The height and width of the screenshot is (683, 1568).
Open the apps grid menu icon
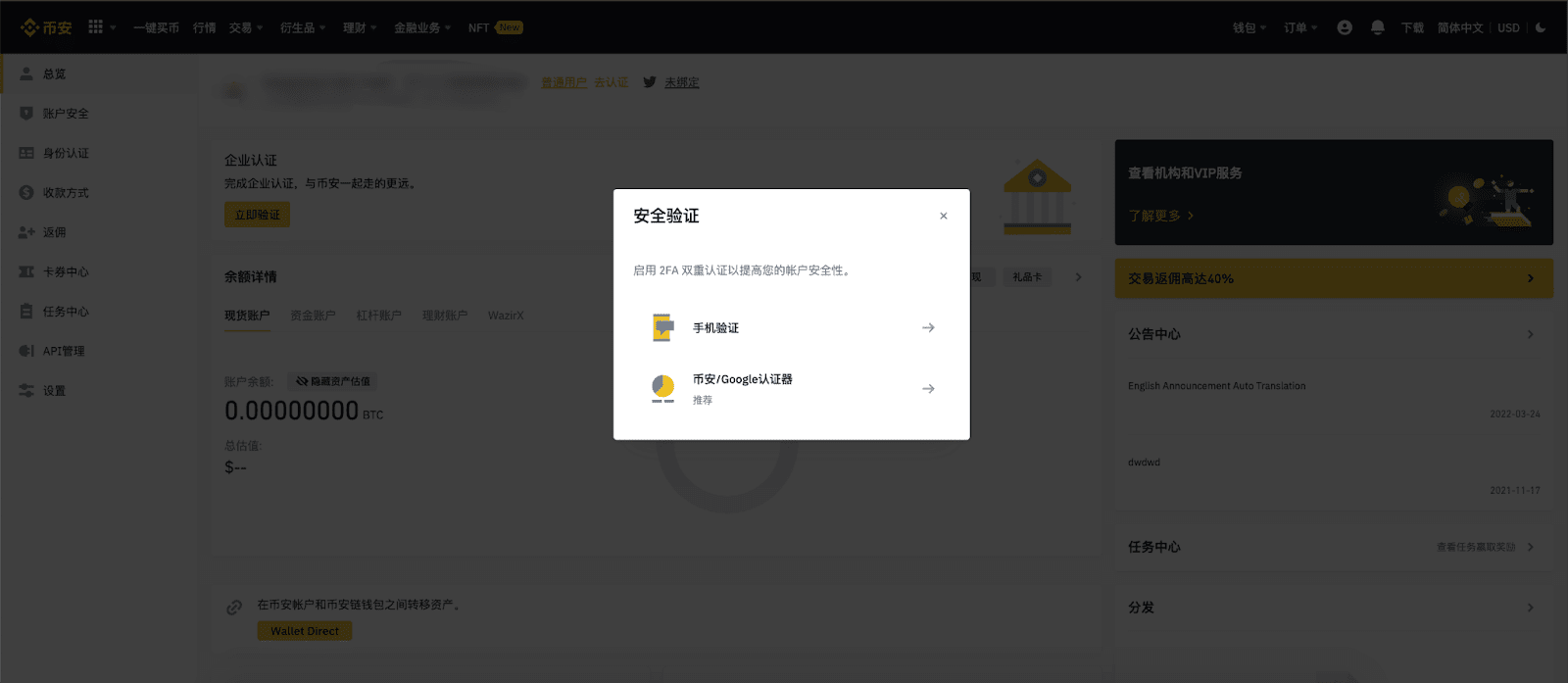tap(95, 26)
